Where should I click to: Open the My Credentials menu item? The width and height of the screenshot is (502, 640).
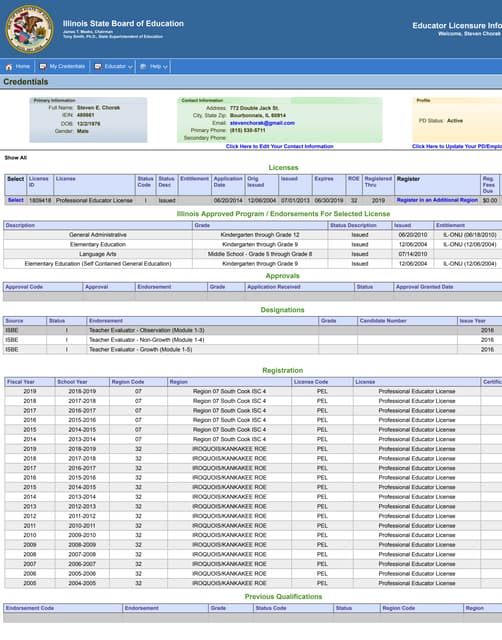pyautogui.click(x=62, y=67)
